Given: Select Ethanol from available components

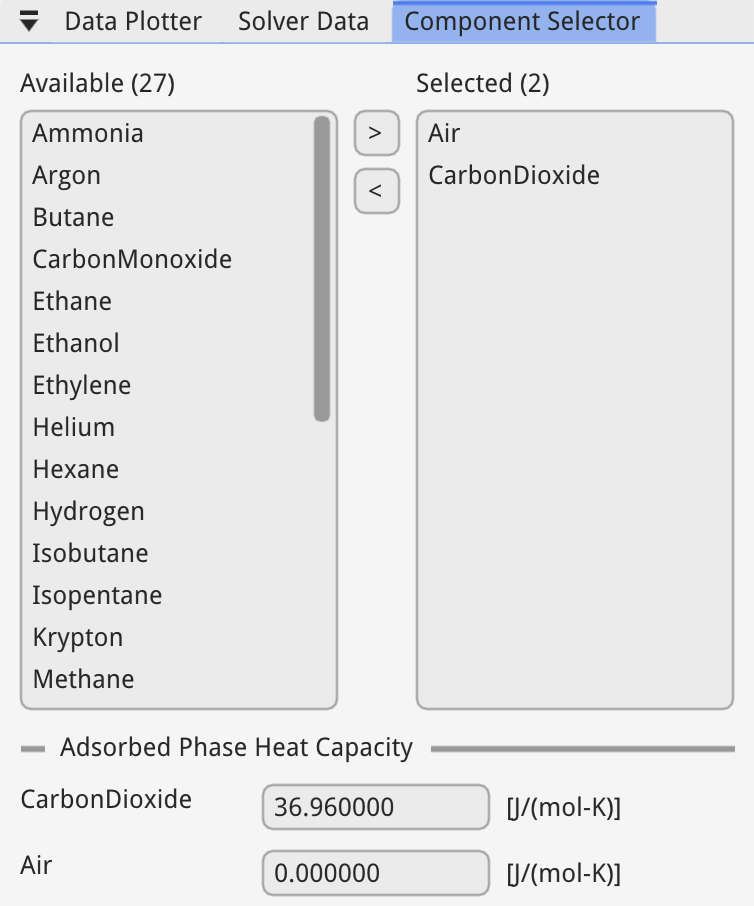Looking at the screenshot, I should coord(76,344).
